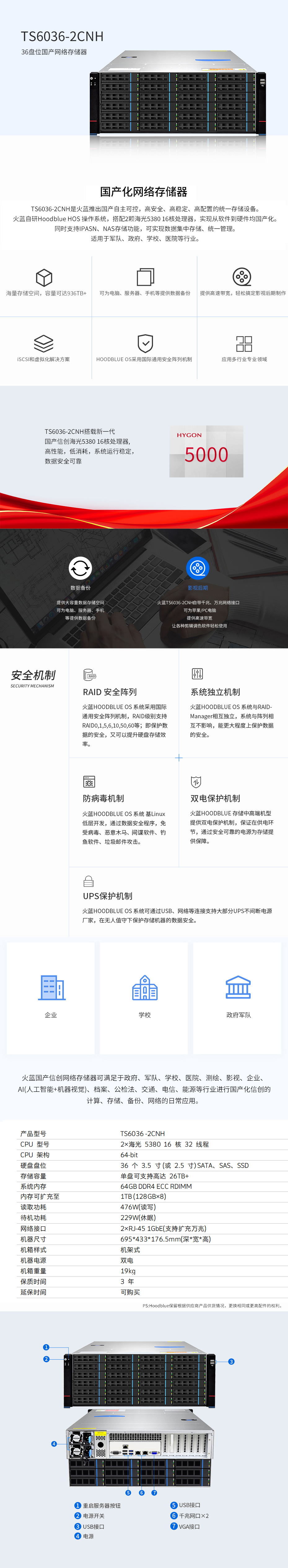Viewport: 288px width, 1568px height.
Task: Click the cube icon above 海量存储空间
Action: 44,277
